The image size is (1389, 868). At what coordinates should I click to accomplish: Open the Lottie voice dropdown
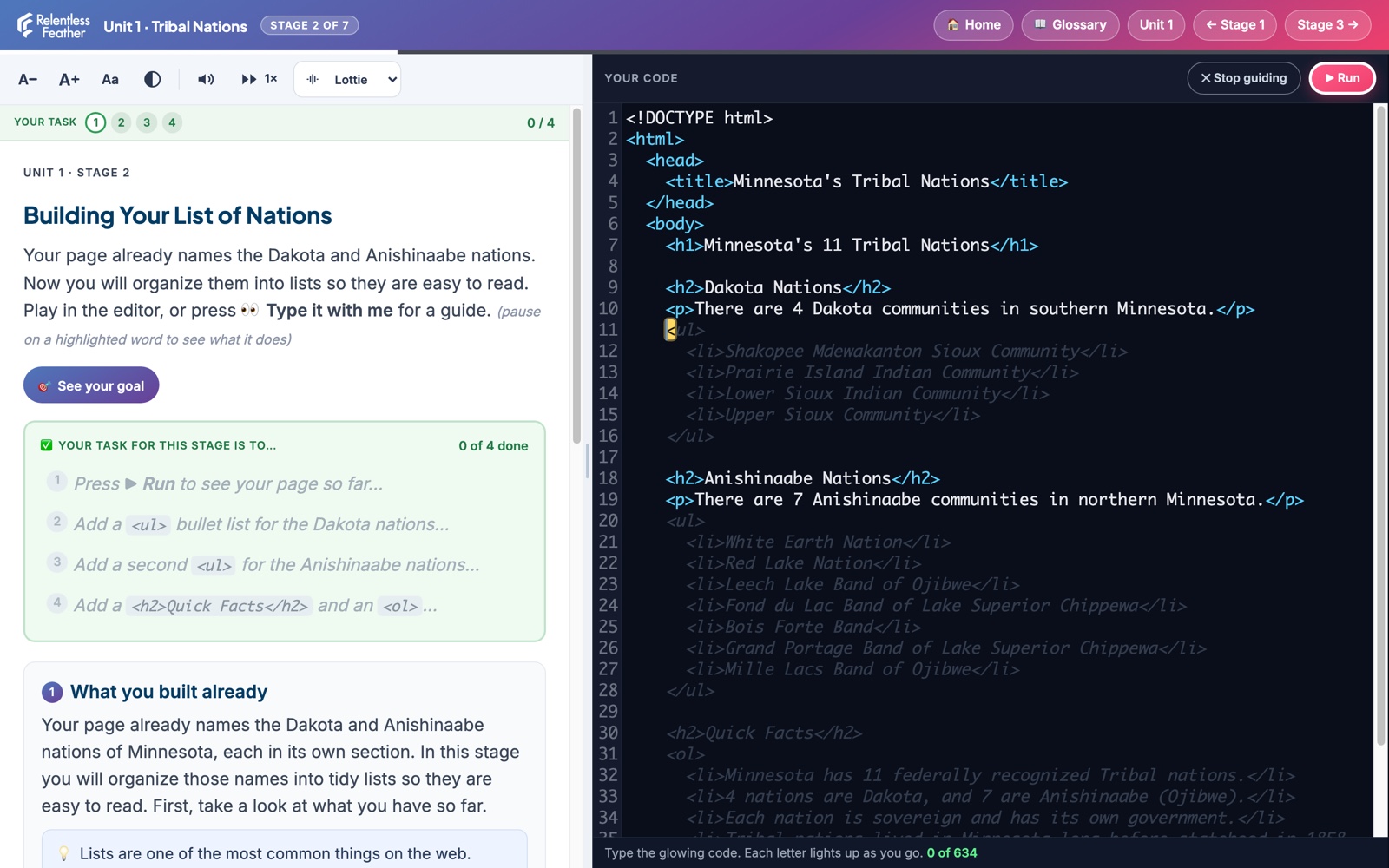tap(347, 79)
